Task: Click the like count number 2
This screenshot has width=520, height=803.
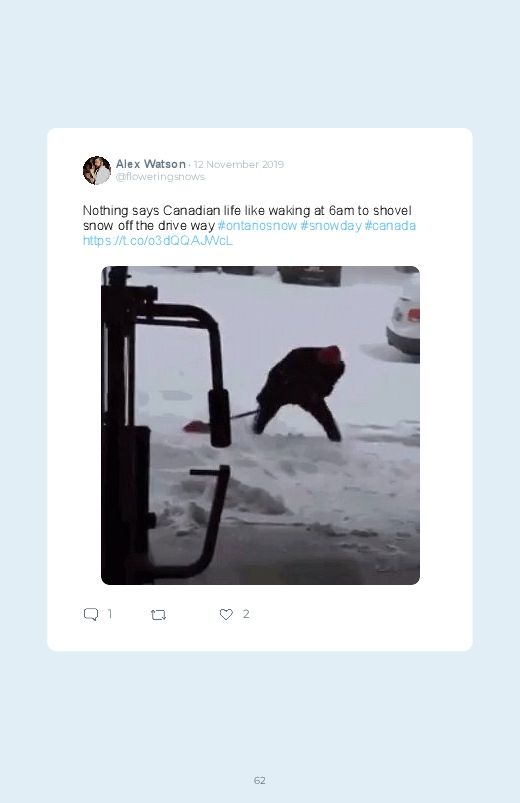Action: click(246, 614)
